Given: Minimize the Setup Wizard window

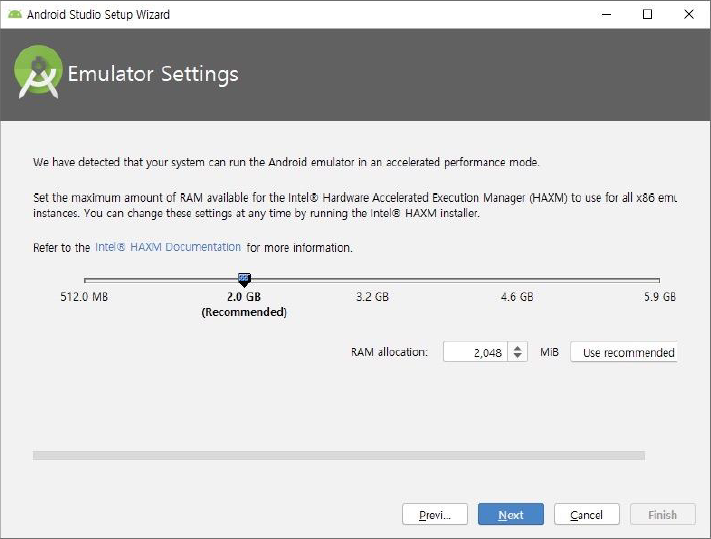Looking at the screenshot, I should [606, 15].
